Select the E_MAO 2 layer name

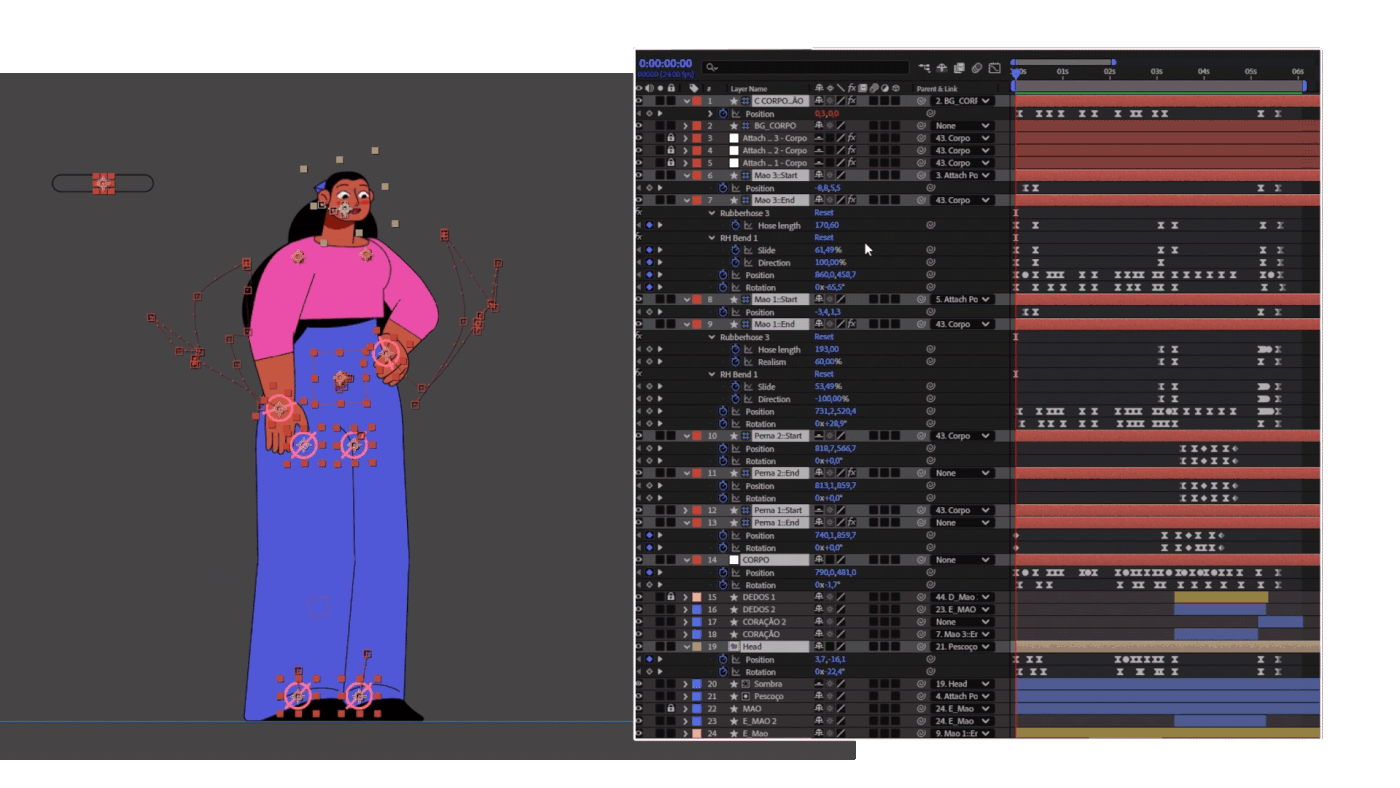(x=759, y=721)
